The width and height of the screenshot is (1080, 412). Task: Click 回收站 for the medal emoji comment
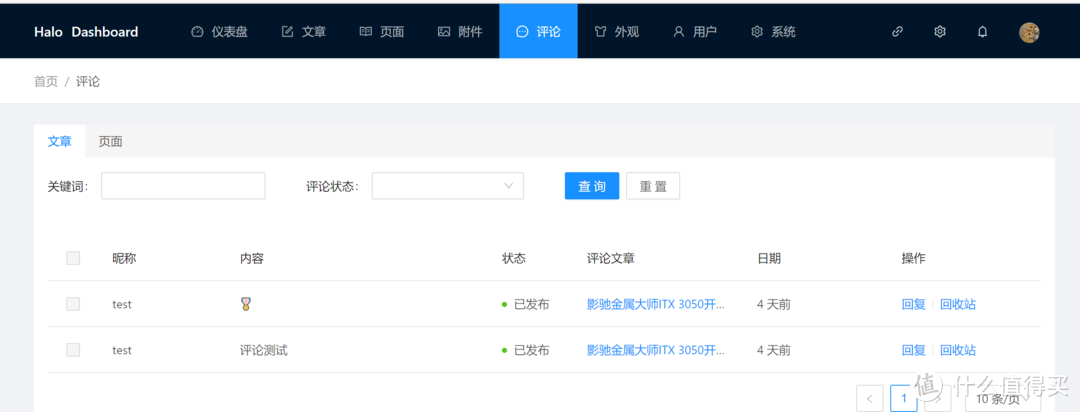[957, 304]
